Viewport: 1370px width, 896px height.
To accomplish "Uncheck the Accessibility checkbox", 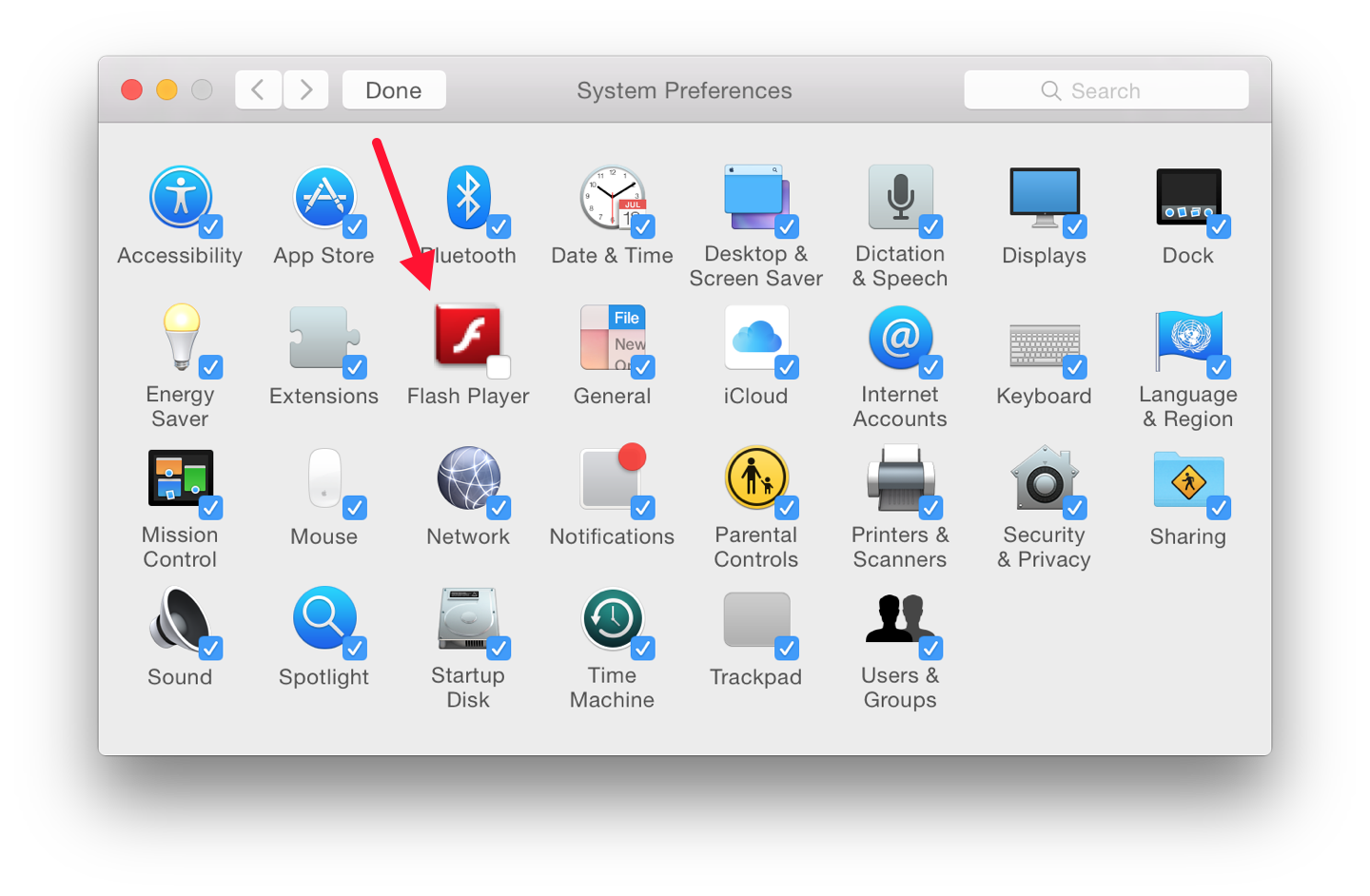I will pos(210,226).
